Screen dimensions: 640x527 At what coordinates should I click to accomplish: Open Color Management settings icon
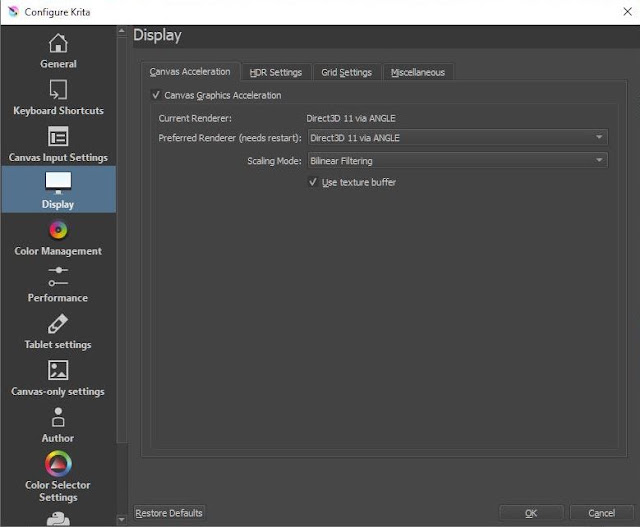pyautogui.click(x=58, y=230)
